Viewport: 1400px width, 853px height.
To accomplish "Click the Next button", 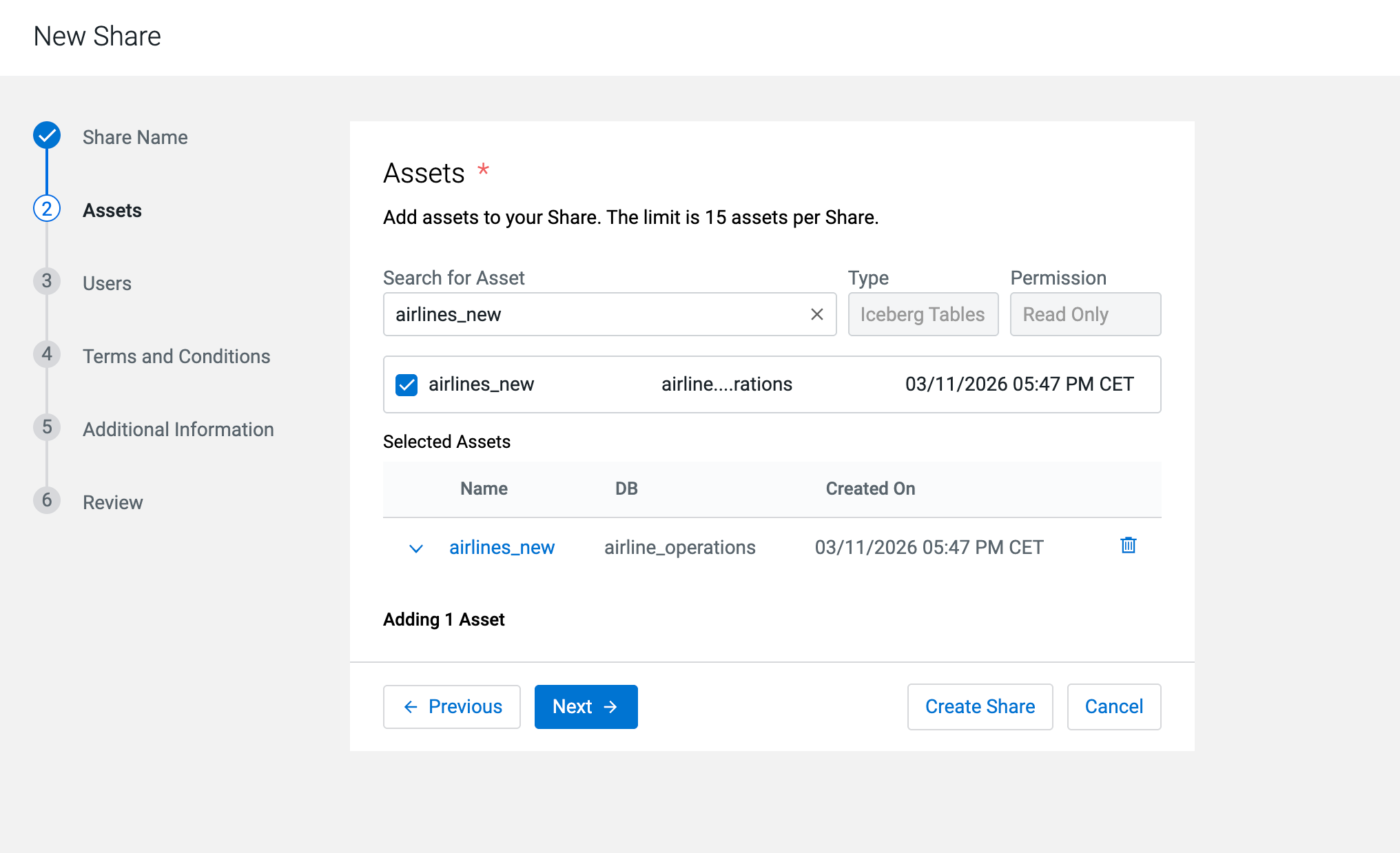I will 586,707.
